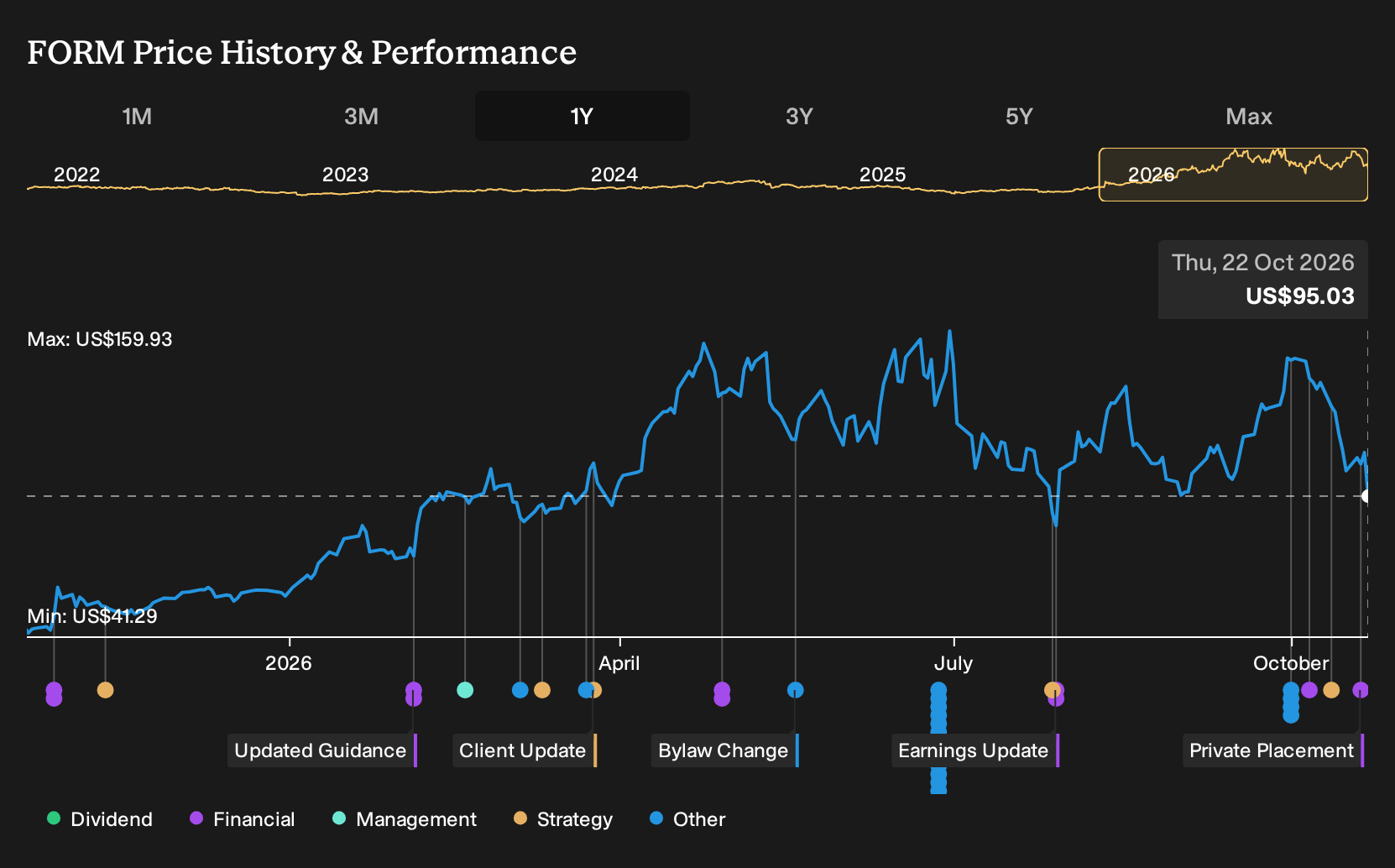Click the FORM Price History & Performance heading
Image resolution: width=1395 pixels, height=868 pixels.
tap(302, 52)
